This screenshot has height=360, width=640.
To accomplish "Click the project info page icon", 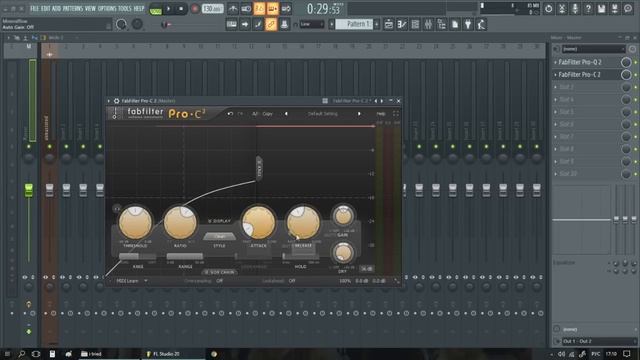I will pos(455,24).
